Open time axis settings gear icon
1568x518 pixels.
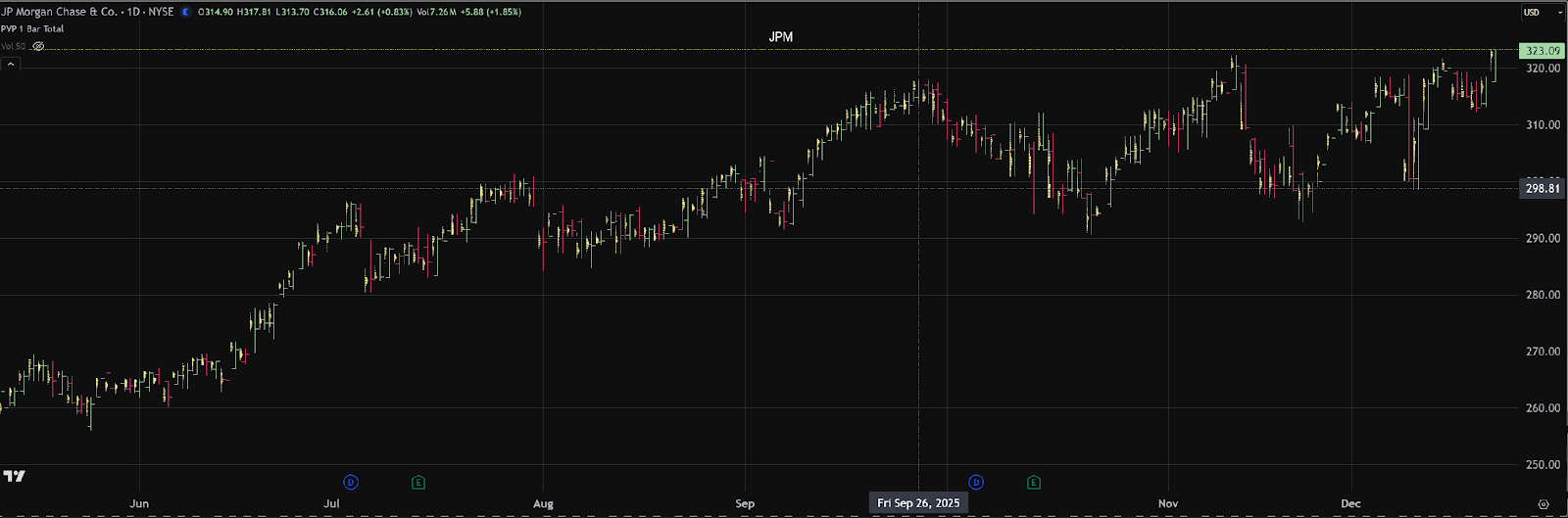click(x=1543, y=503)
